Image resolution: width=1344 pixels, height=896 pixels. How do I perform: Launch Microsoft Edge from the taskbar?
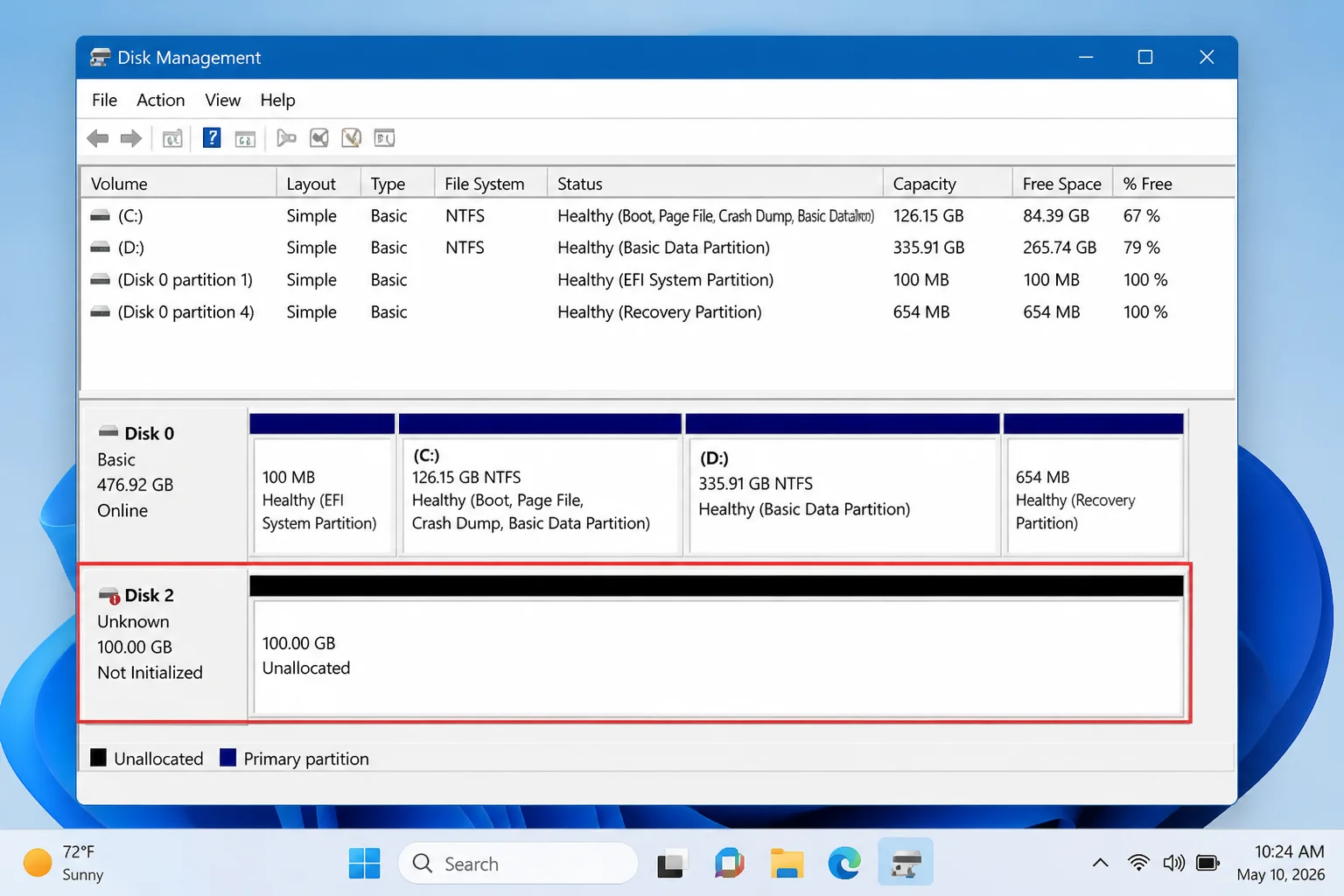(x=844, y=864)
